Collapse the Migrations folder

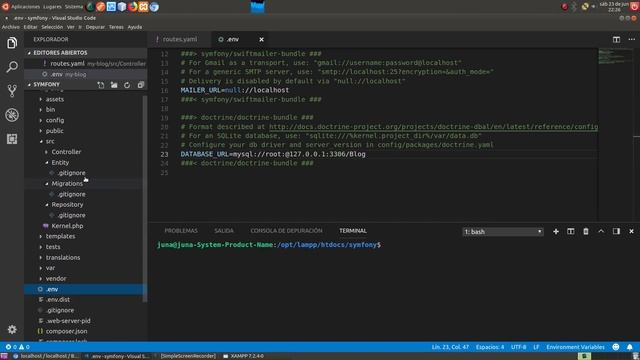[x=67, y=184]
